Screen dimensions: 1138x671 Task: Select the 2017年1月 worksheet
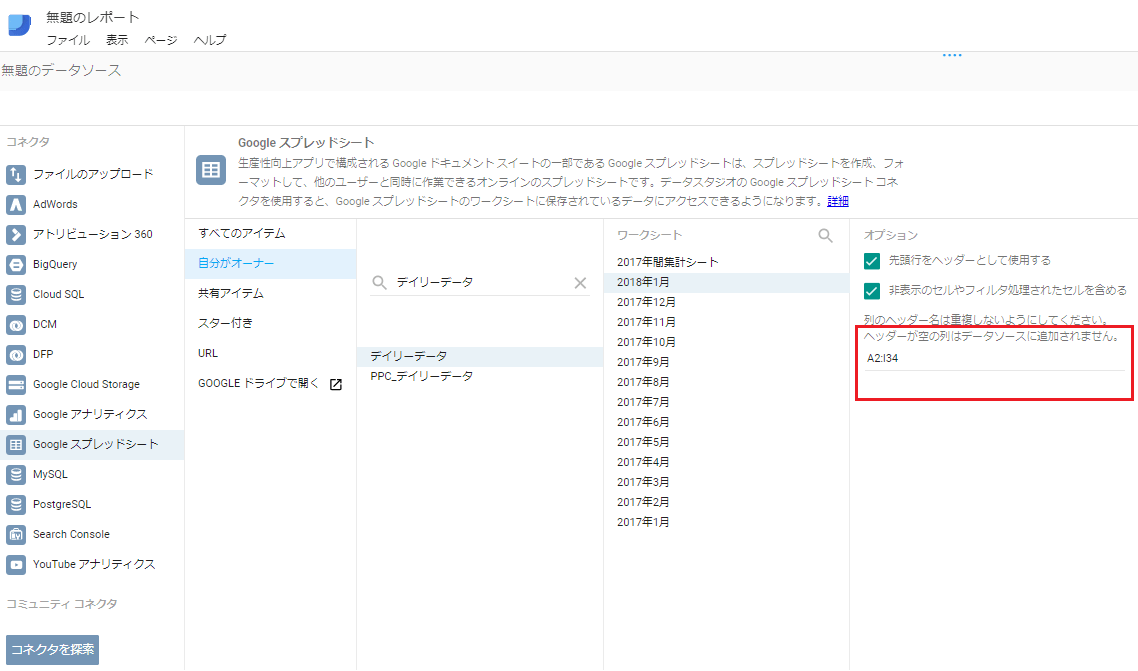point(726,522)
